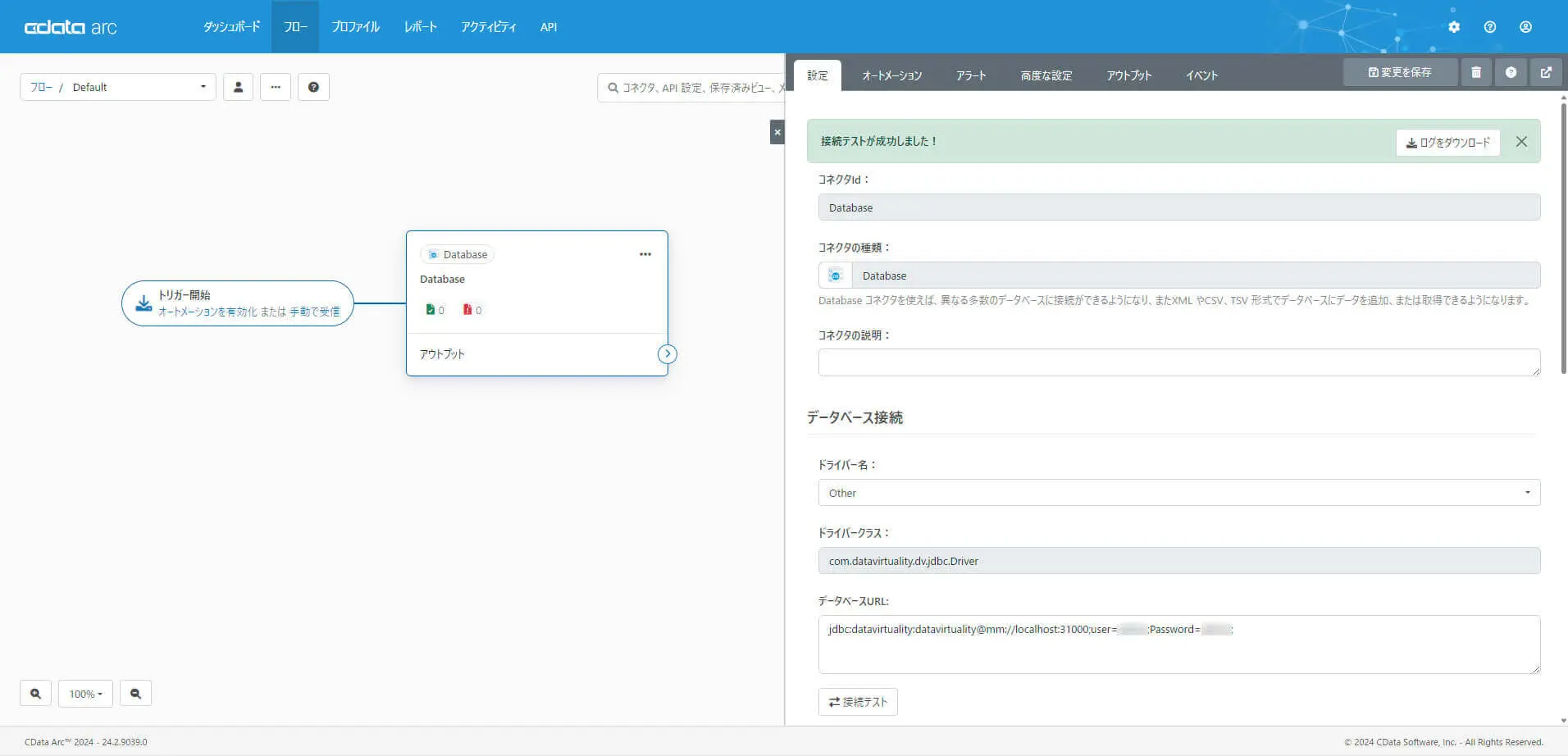Click the コネクタの説明 text box
The image size is (1568, 756).
(x=1179, y=362)
